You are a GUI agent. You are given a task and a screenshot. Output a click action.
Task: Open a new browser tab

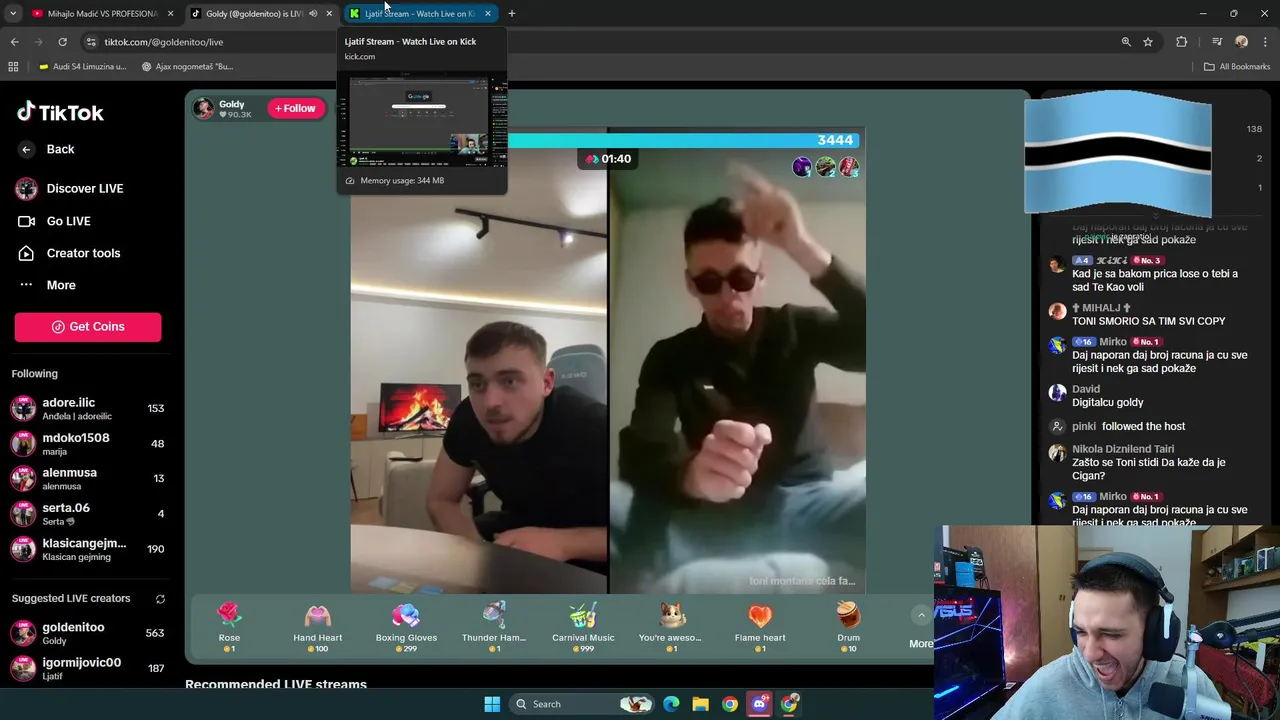point(511,14)
